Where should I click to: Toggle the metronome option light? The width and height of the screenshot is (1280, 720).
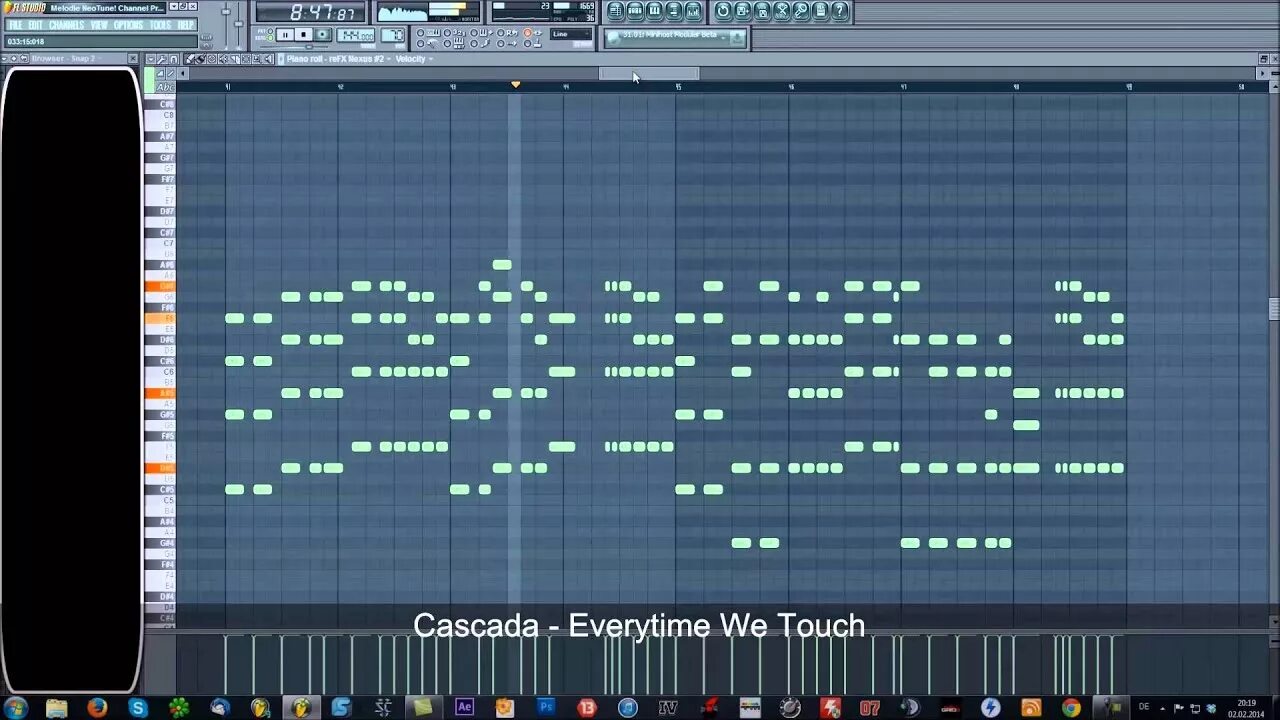tap(420, 44)
